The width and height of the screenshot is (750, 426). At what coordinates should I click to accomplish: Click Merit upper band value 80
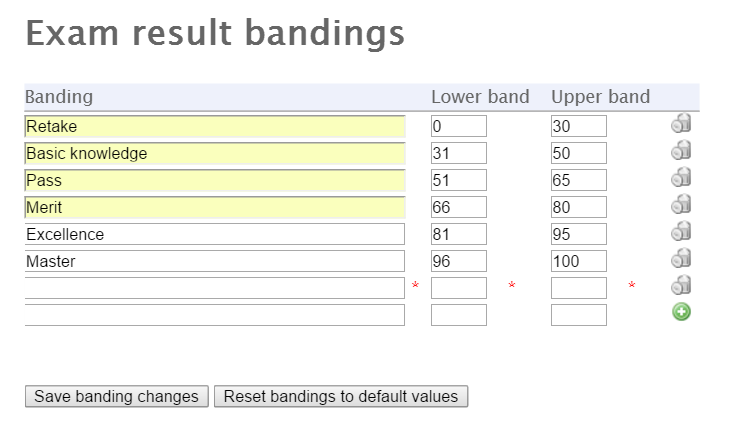tap(578, 208)
